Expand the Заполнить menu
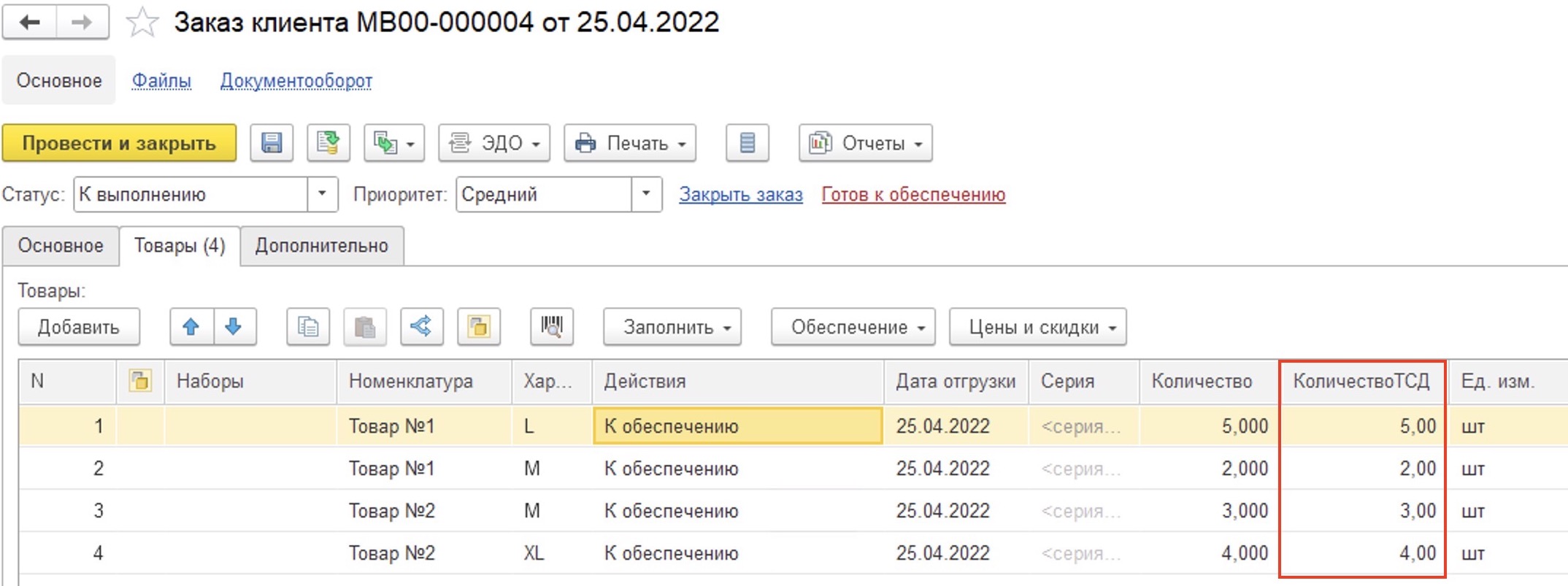 click(672, 327)
